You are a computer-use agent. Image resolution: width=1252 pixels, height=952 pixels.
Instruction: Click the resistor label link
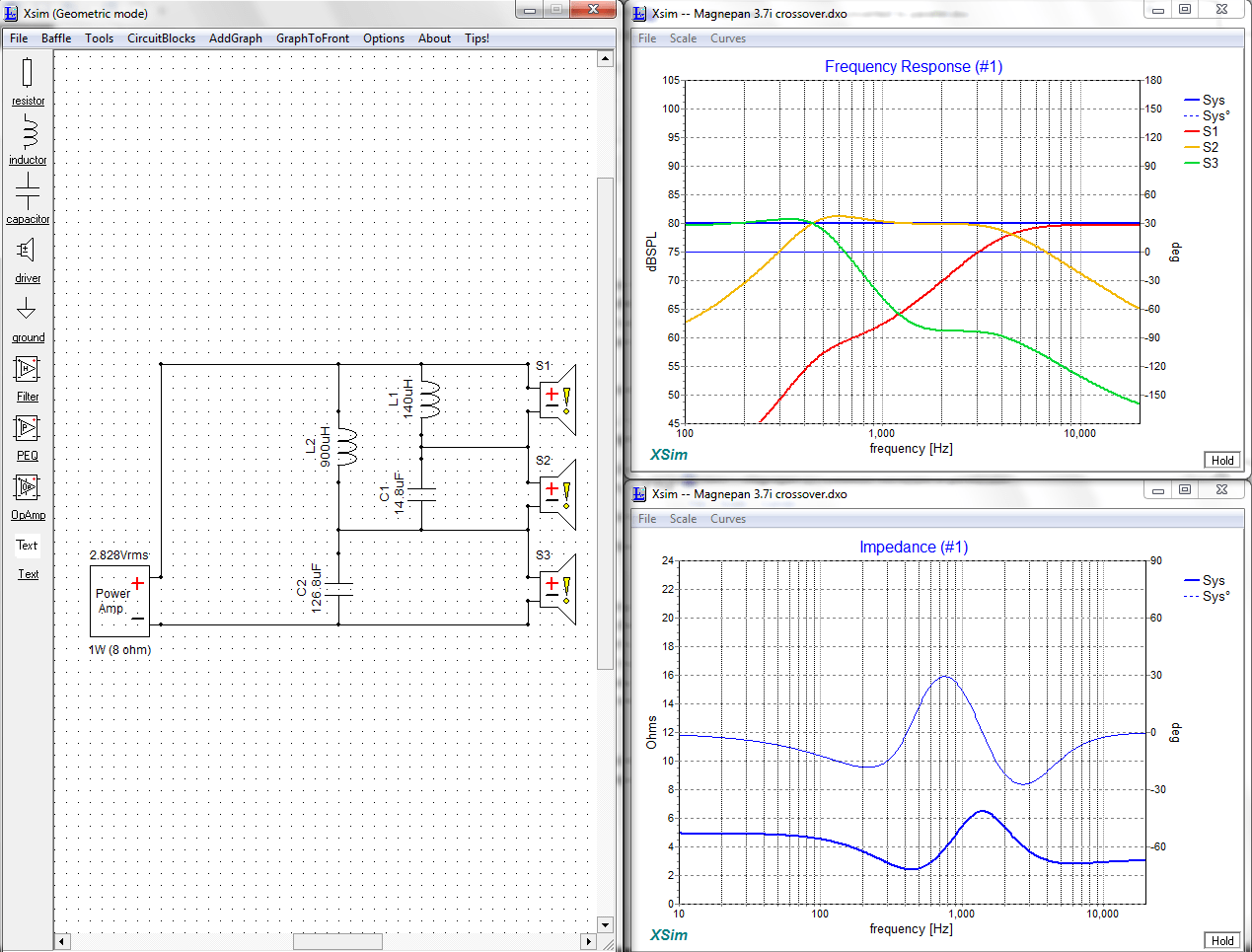pyautogui.click(x=28, y=101)
